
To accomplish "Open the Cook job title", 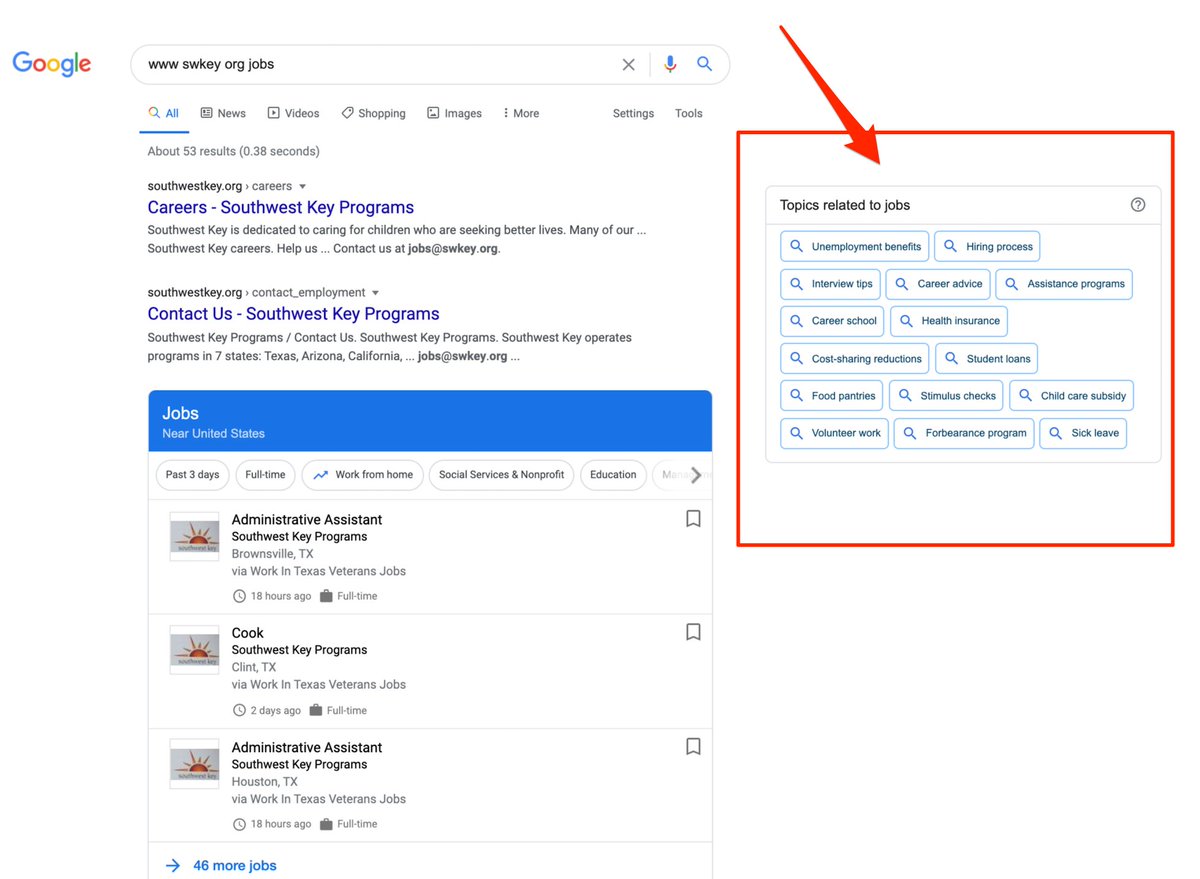I will coord(248,633).
